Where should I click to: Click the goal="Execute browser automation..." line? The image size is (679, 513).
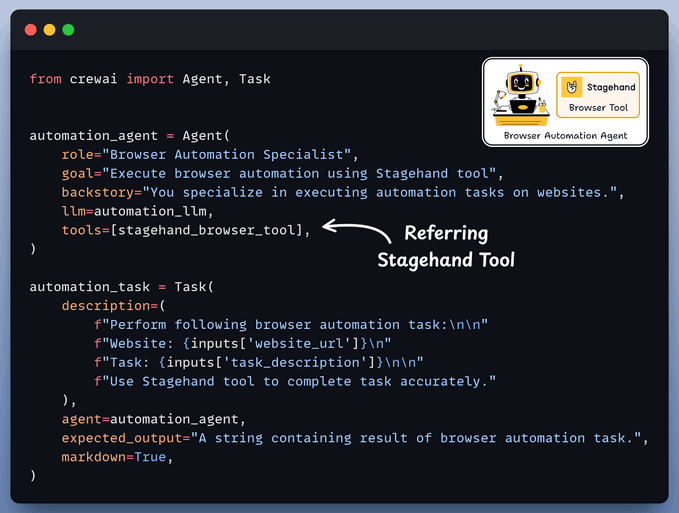tap(282, 174)
